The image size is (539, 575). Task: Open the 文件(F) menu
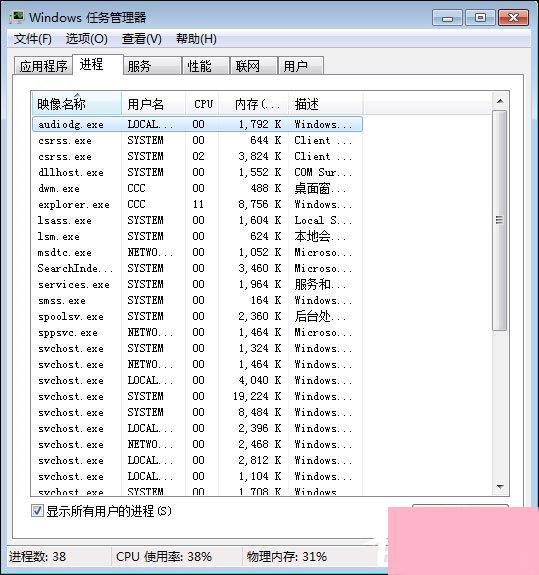(x=33, y=39)
